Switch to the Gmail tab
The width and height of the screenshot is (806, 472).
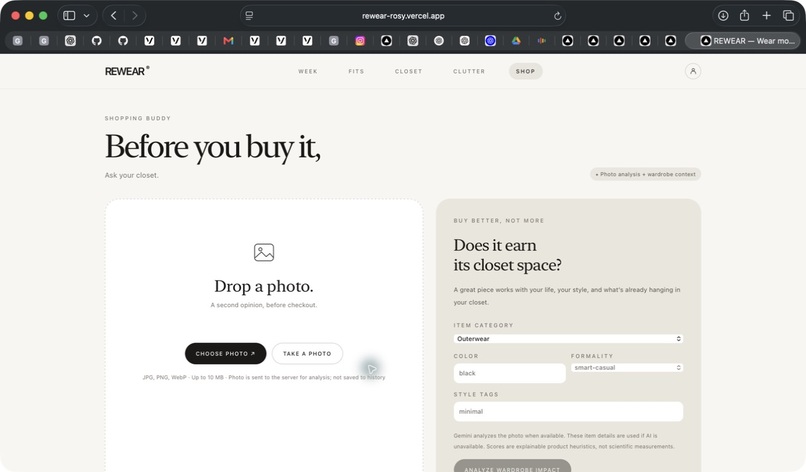point(228,41)
